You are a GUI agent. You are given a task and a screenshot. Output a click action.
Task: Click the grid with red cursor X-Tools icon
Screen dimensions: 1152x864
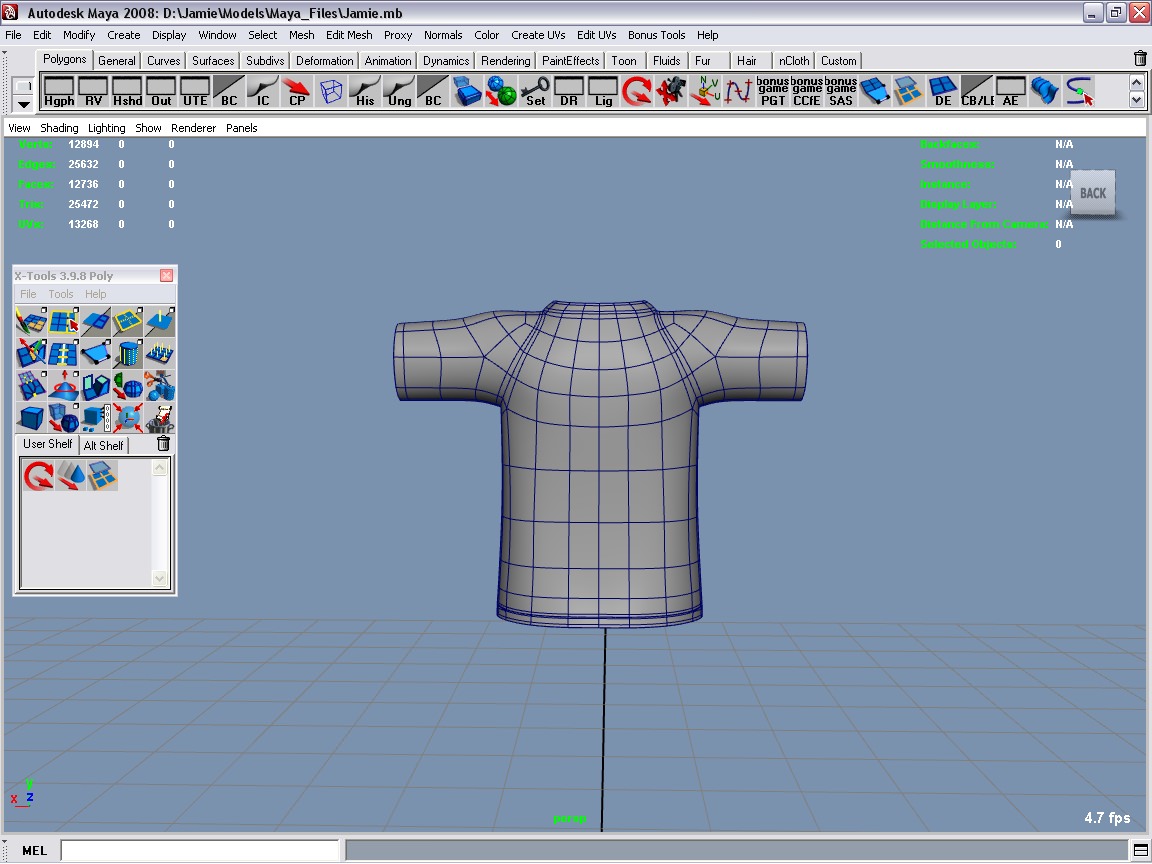tap(63, 322)
